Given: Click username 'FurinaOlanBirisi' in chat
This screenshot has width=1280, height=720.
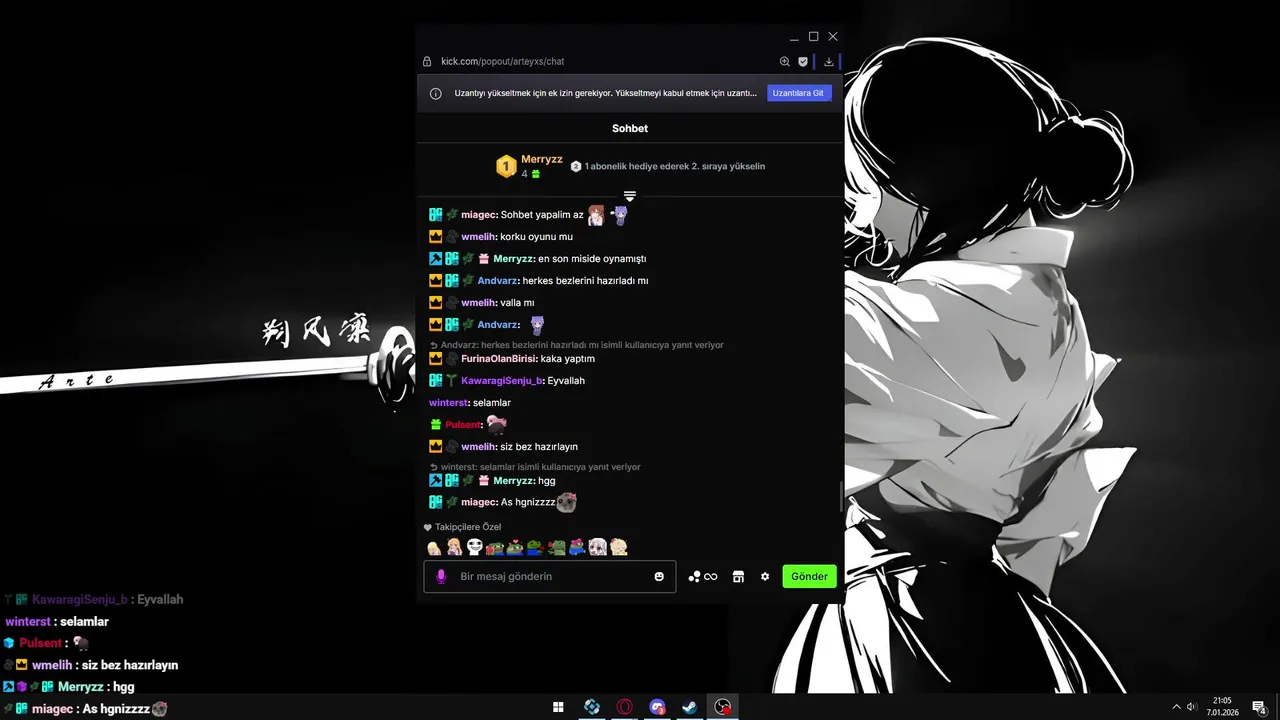Looking at the screenshot, I should [x=499, y=359].
